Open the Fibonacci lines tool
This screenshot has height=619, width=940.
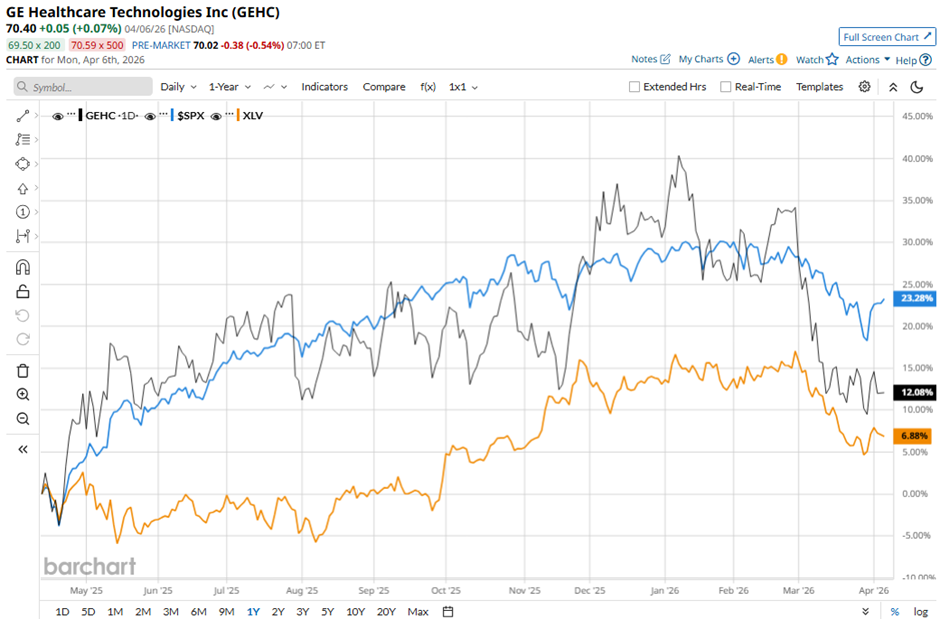(22, 140)
